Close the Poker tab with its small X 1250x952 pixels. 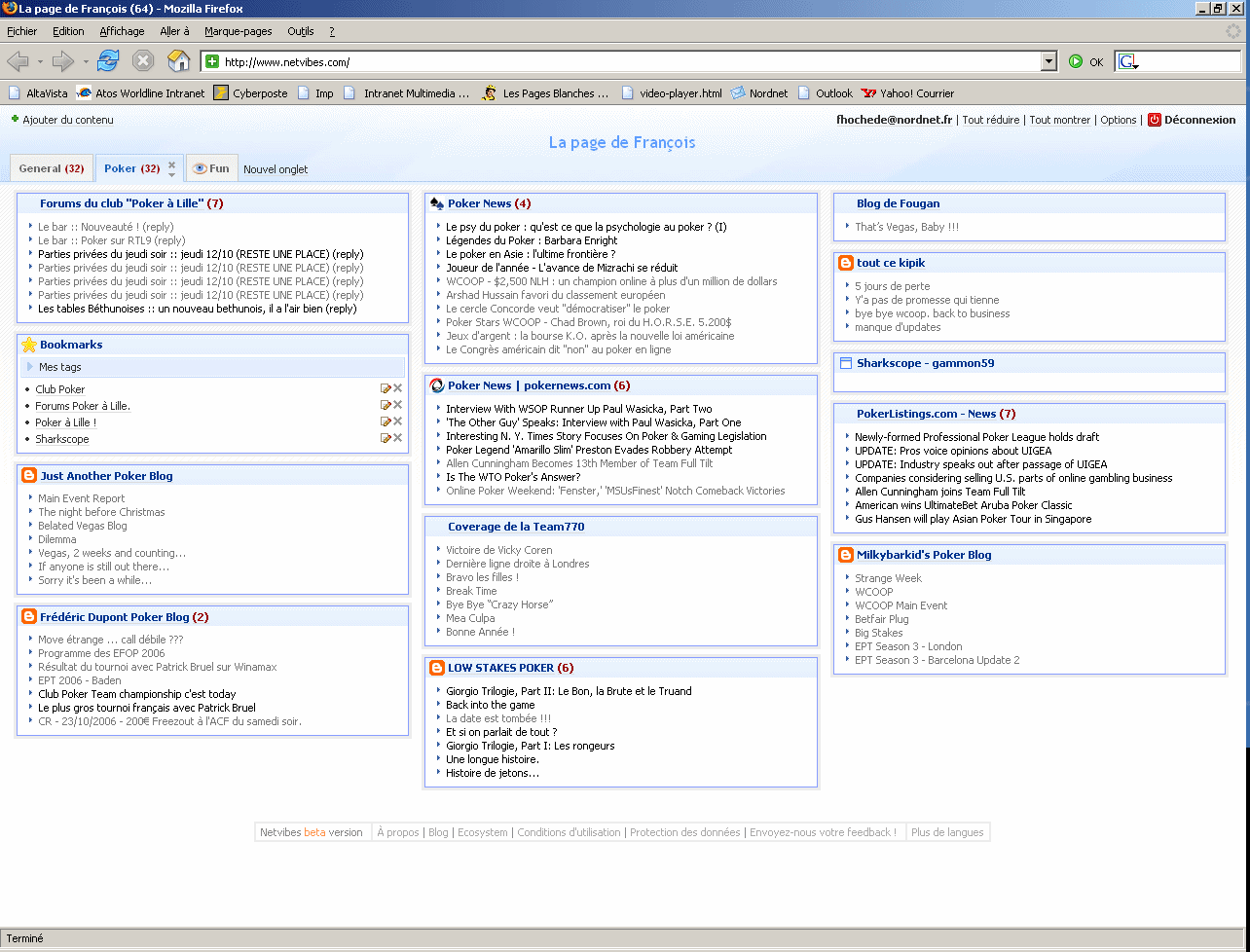coord(171,165)
